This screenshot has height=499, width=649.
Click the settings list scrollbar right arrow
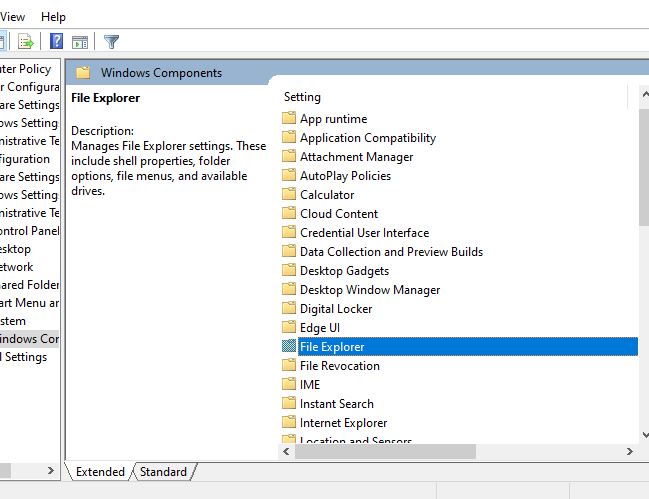coord(630,451)
